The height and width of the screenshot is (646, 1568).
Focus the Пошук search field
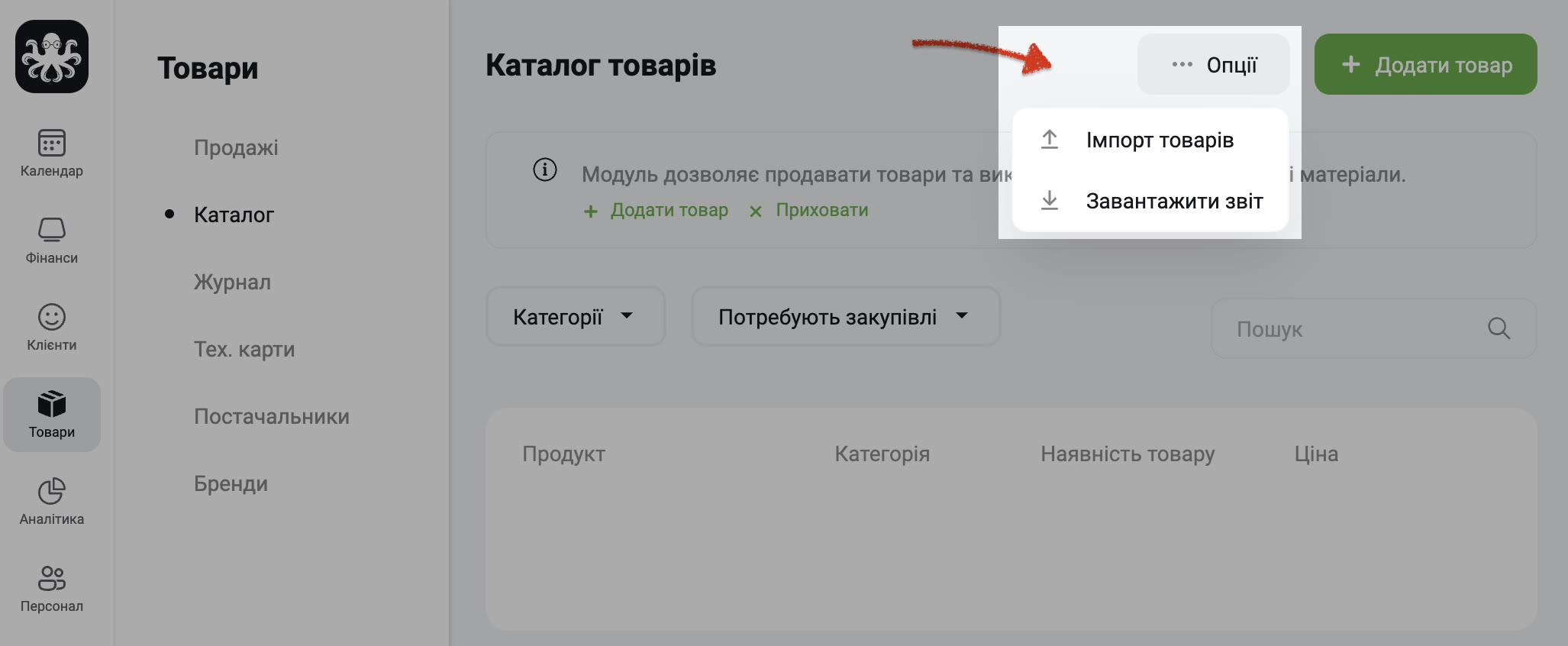[x=1373, y=328]
